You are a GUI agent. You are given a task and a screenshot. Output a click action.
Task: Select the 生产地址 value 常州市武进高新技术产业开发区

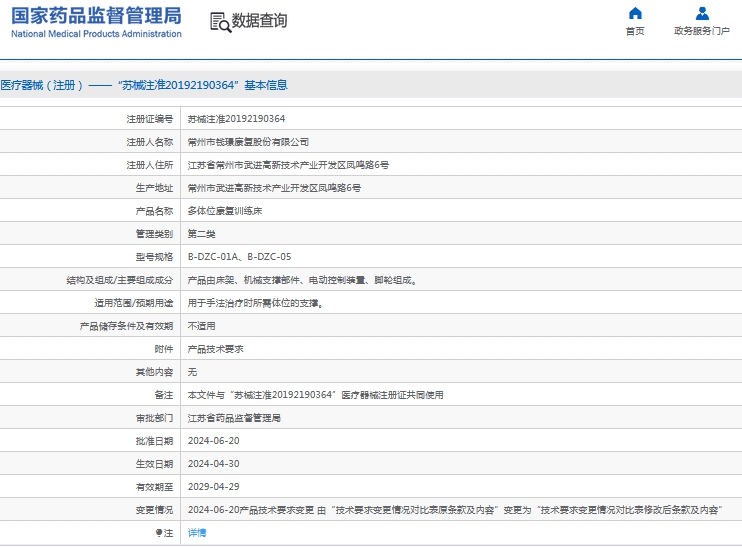[274, 188]
